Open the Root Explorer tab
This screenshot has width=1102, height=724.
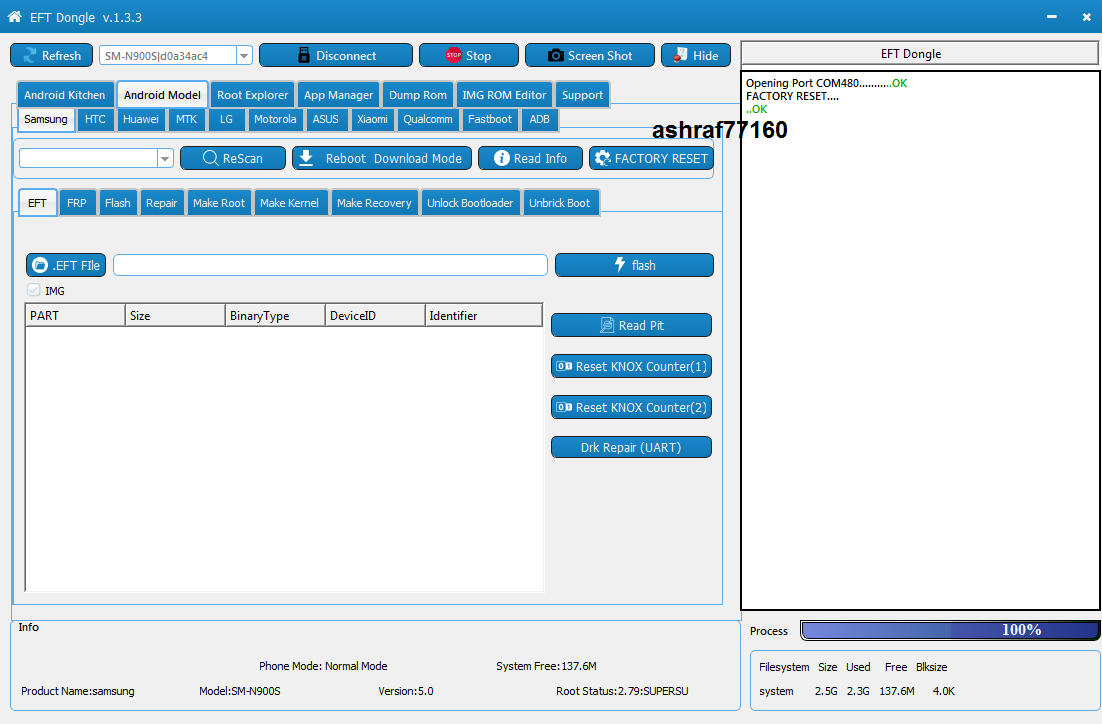[x=252, y=95]
